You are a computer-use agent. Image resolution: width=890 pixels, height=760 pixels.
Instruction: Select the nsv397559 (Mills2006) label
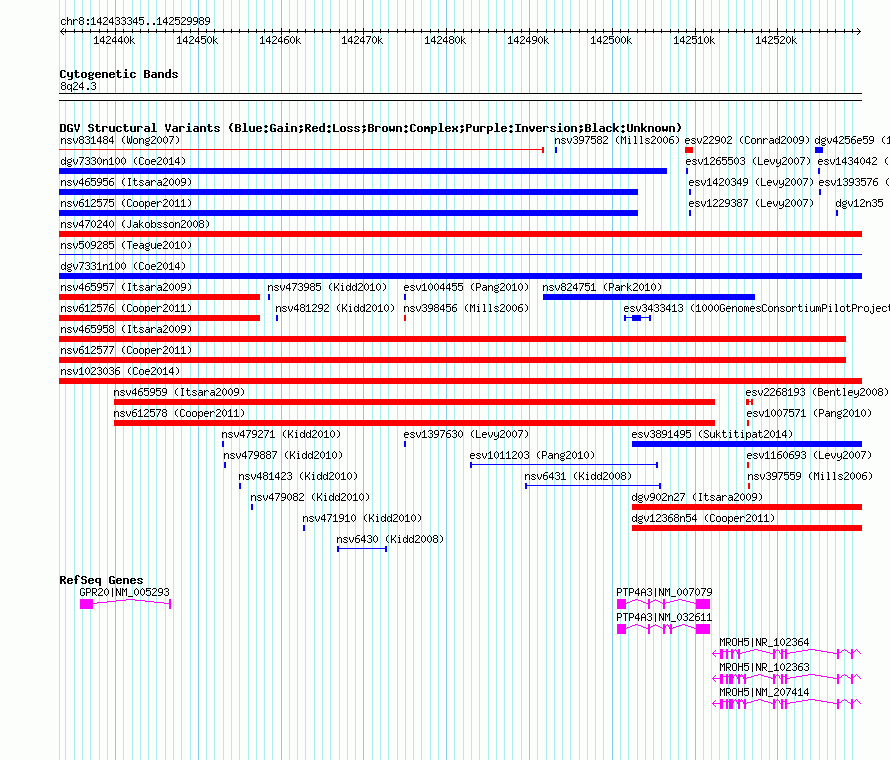click(x=810, y=476)
